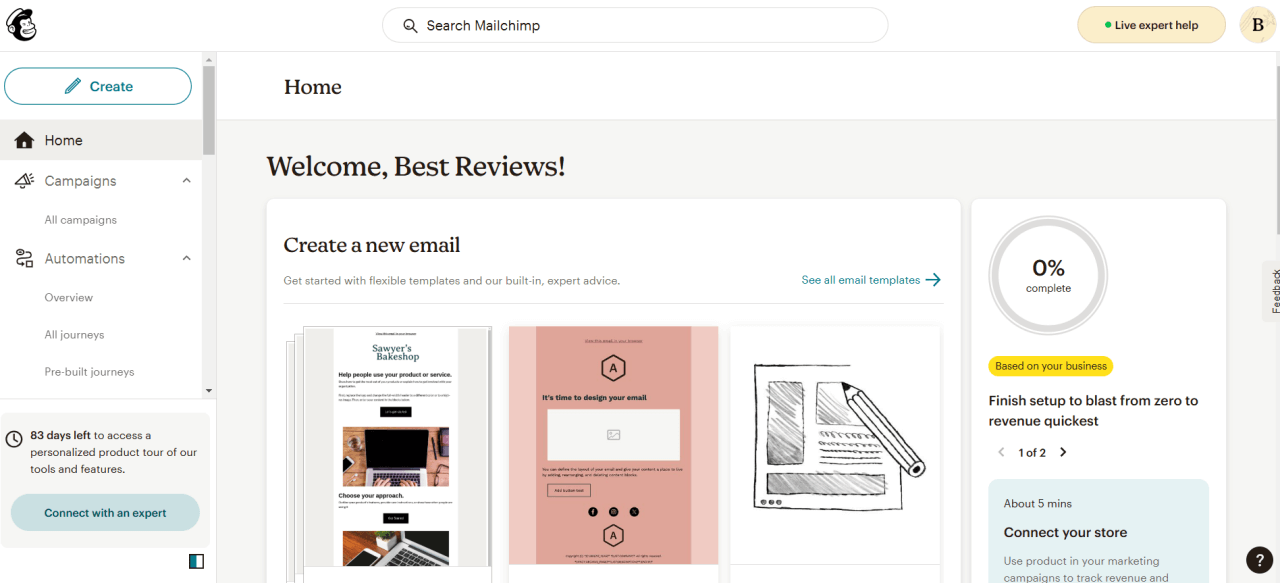Collapse the Automations section chevron
The width and height of the screenshot is (1280, 583).
pos(185,258)
